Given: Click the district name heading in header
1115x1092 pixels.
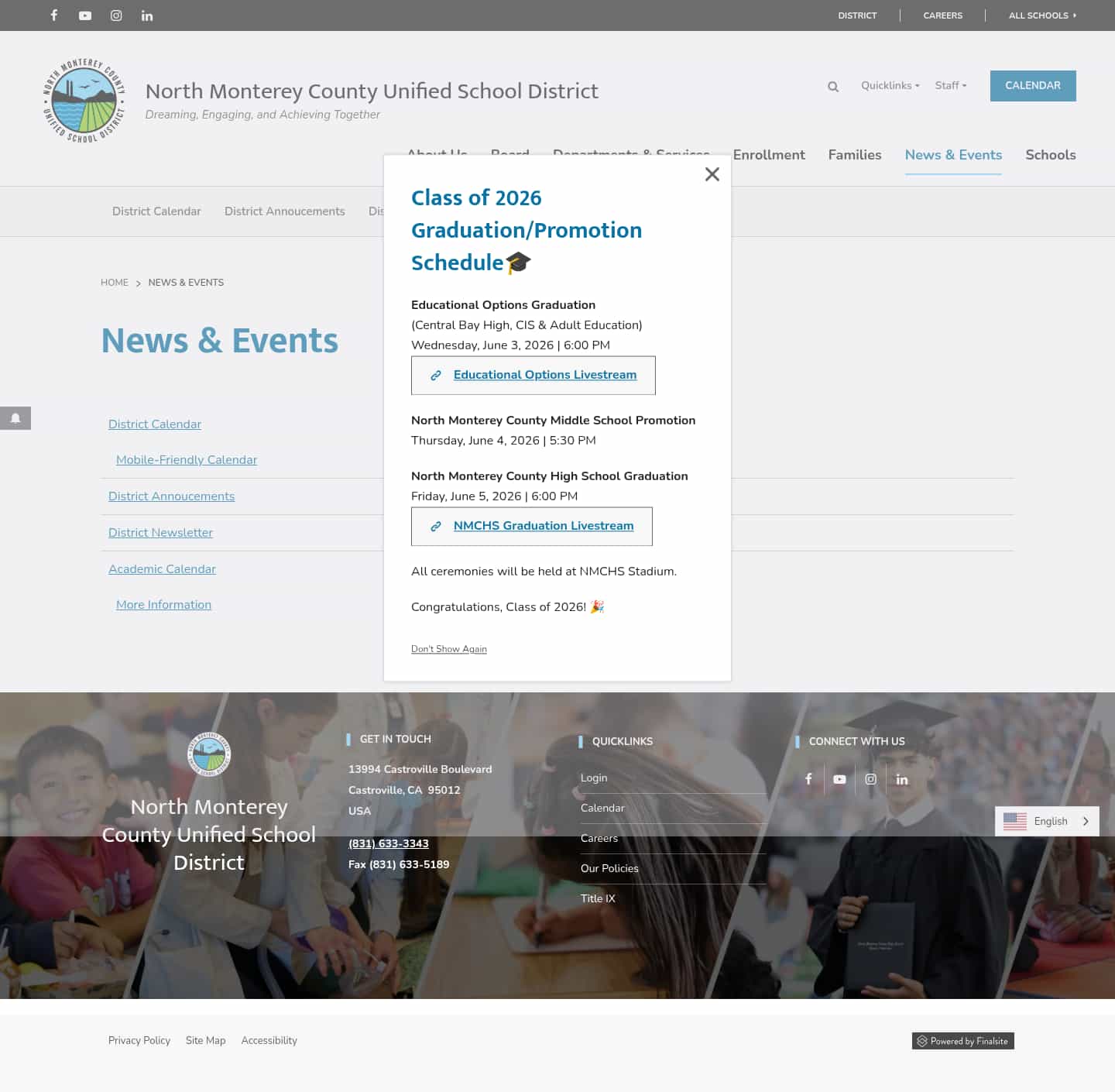Looking at the screenshot, I should click(x=372, y=91).
